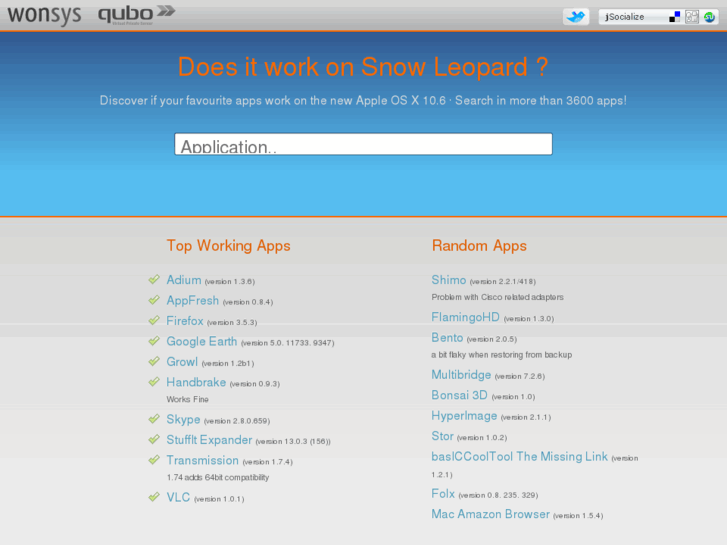Open the FlamingoHD app link

(466, 317)
